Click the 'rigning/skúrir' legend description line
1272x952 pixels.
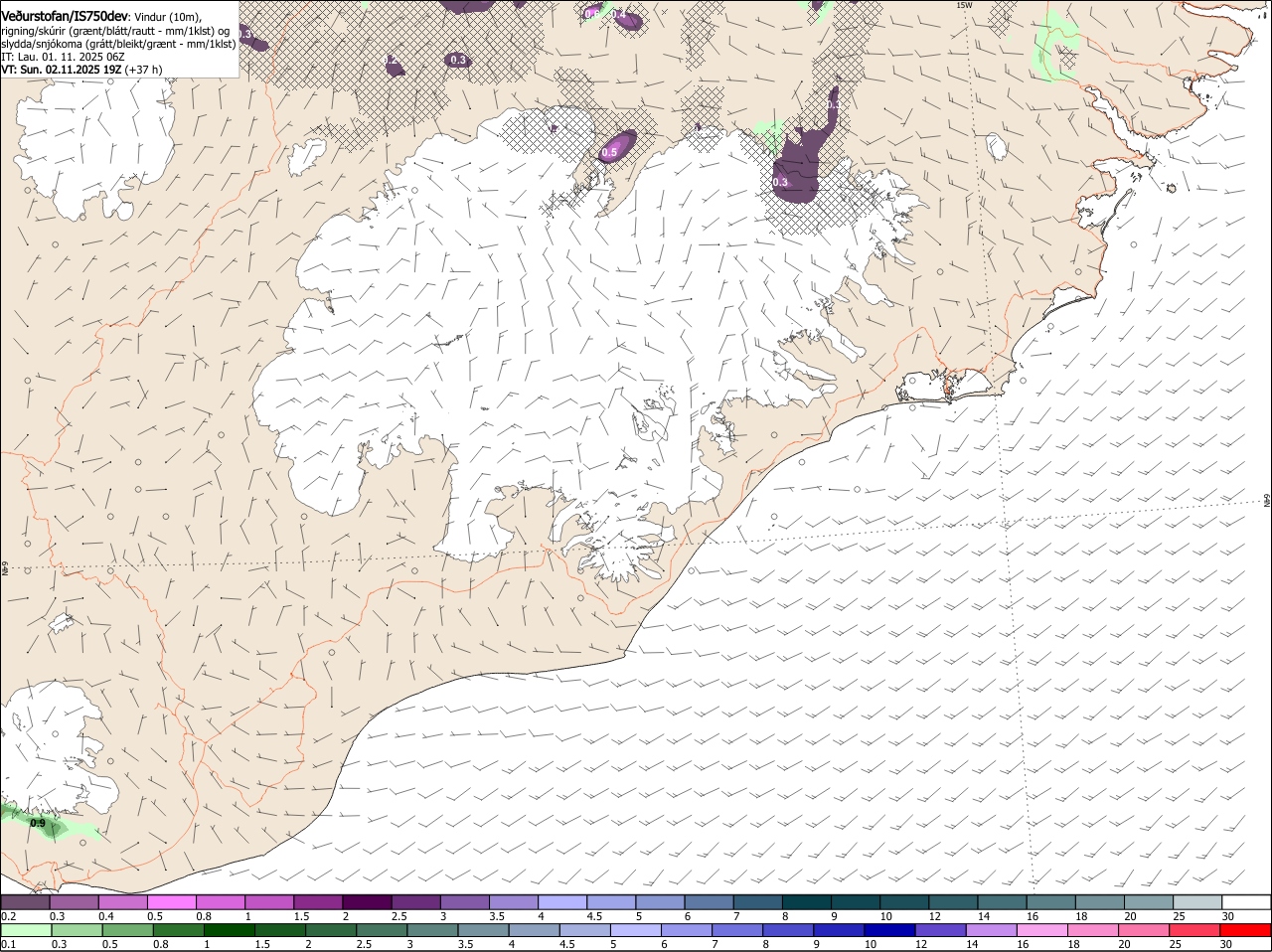[115, 30]
